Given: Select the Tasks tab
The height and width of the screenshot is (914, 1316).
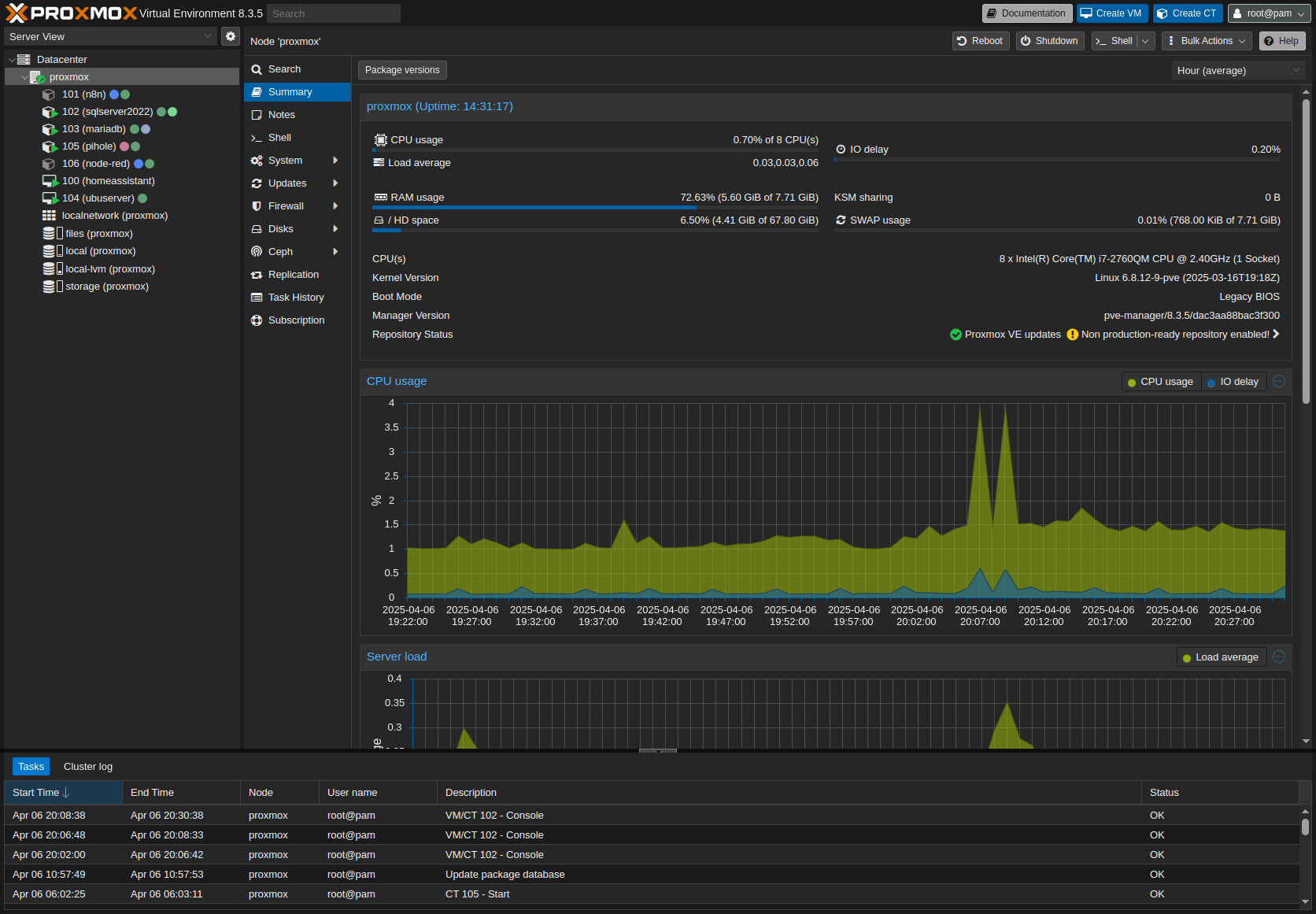Looking at the screenshot, I should [31, 766].
